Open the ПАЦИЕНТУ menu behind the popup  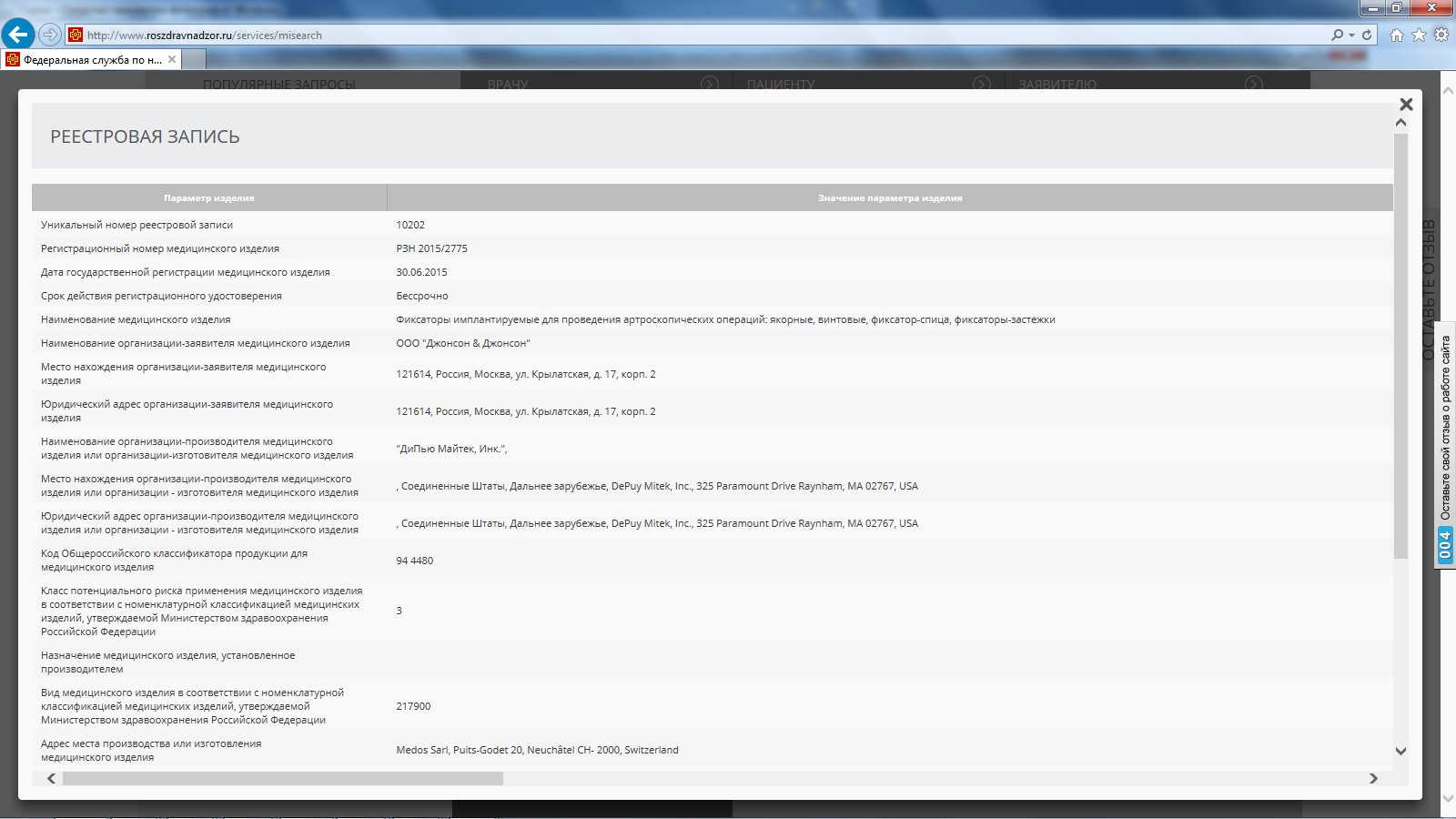(x=780, y=84)
